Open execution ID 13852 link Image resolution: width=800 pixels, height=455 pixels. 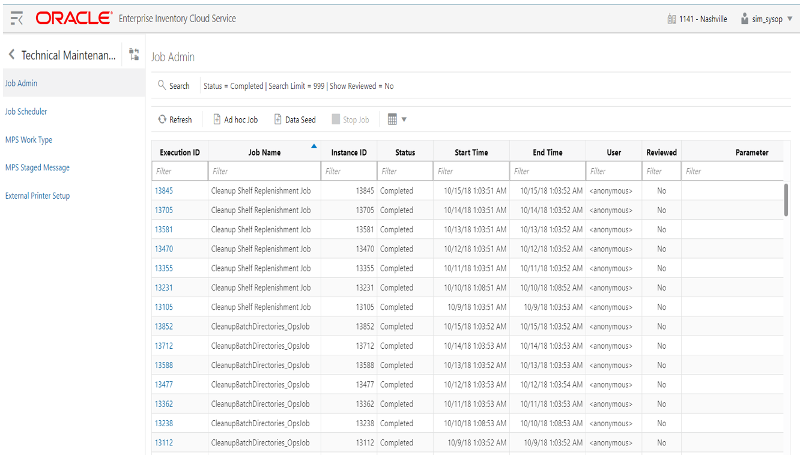(x=163, y=327)
